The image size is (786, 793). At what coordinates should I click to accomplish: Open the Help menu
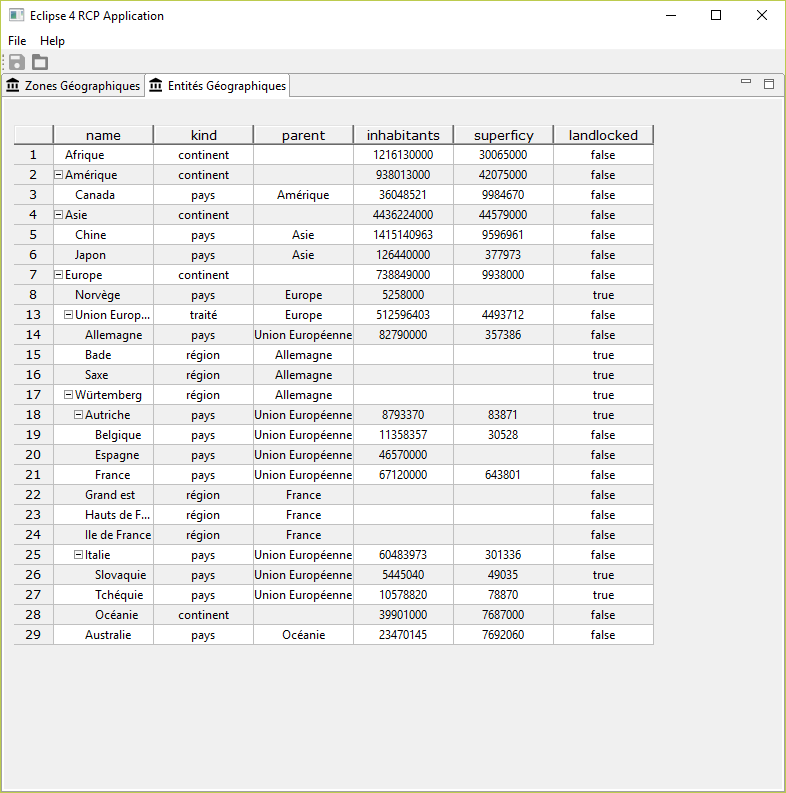pos(52,41)
